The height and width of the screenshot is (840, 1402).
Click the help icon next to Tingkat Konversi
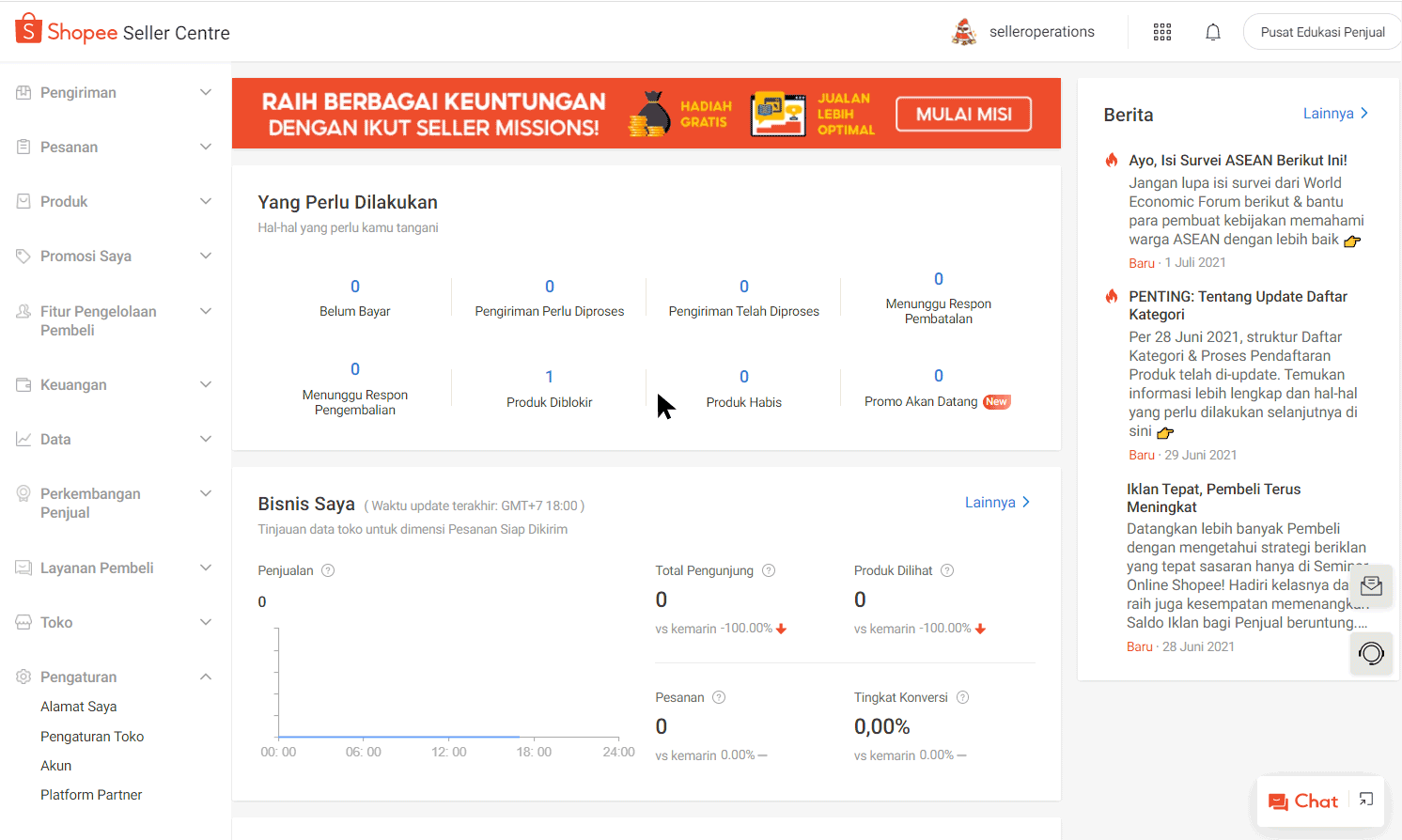pos(961,697)
